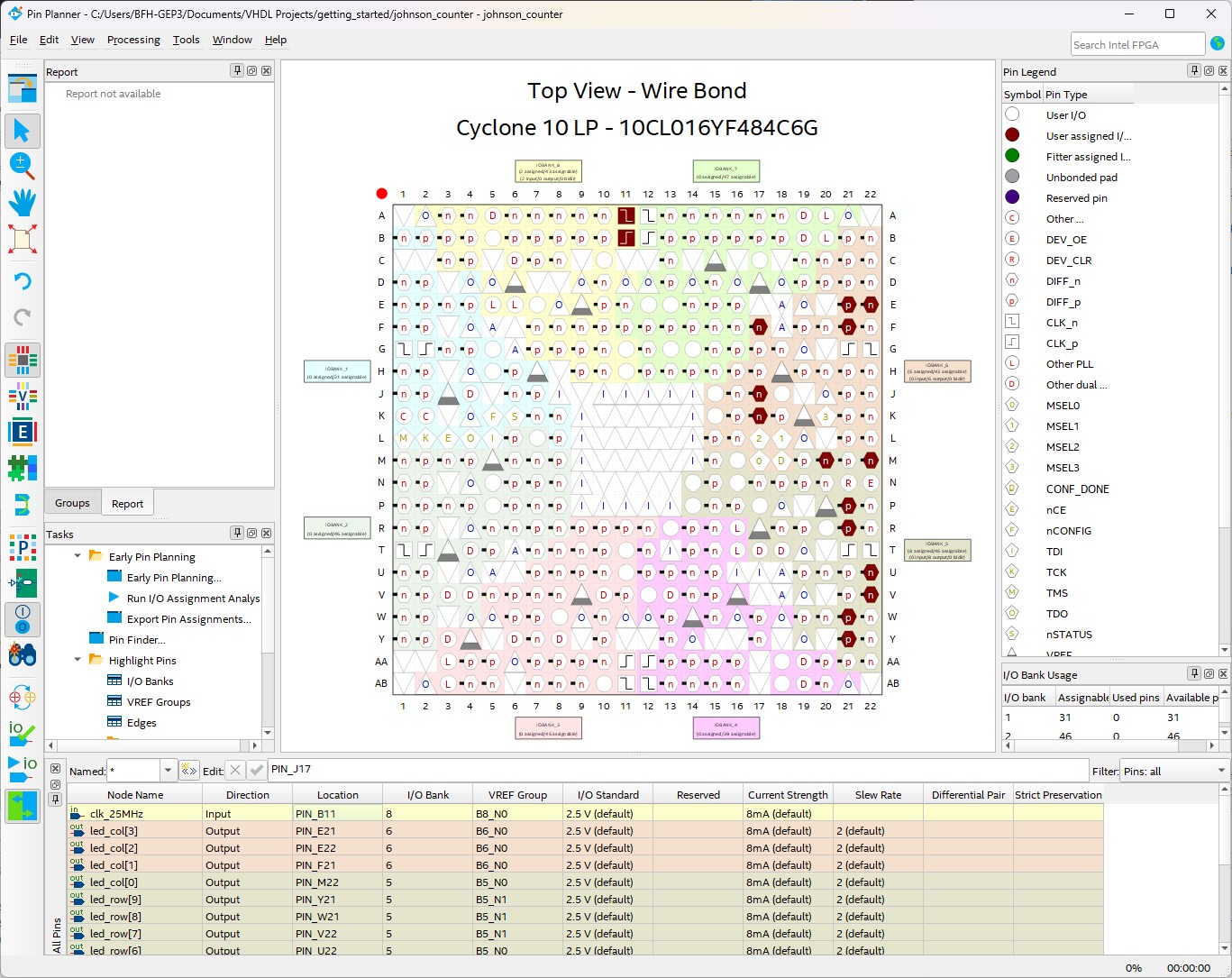Click the blue rotate counterclockwise icon

point(23,280)
